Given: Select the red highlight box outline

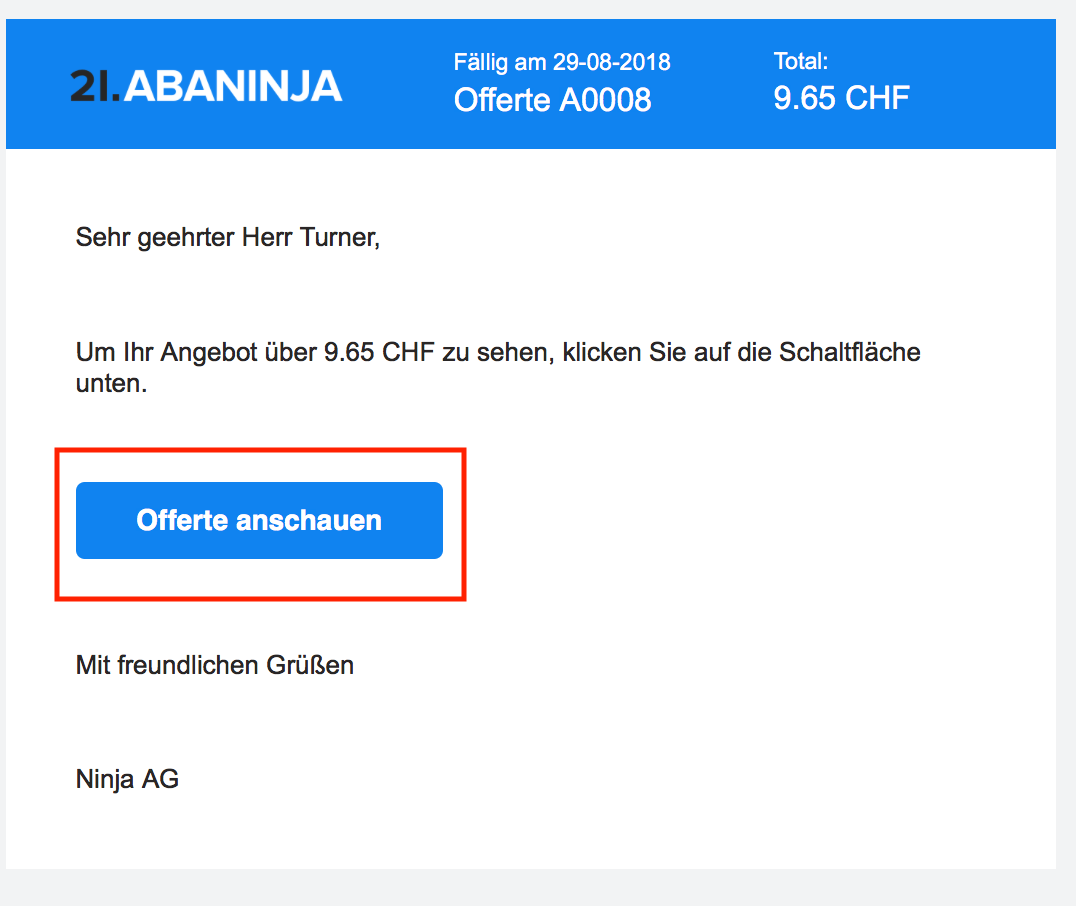Looking at the screenshot, I should [260, 450].
